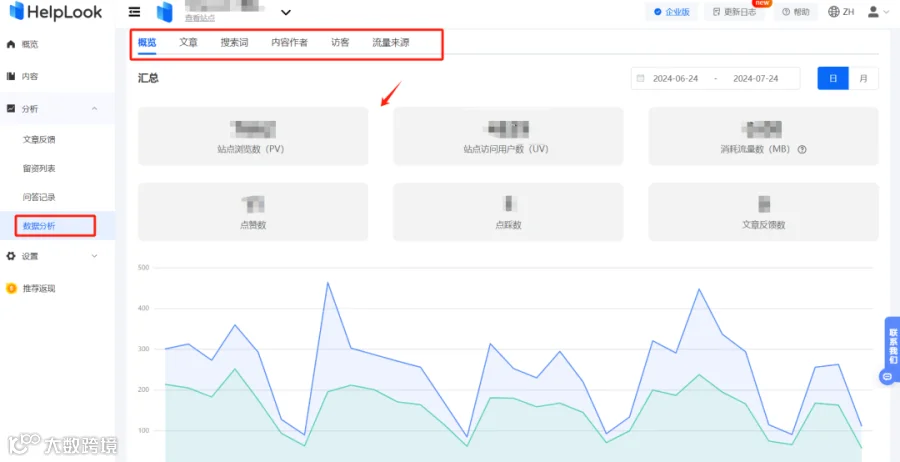The height and width of the screenshot is (462, 900).
Task: Click the 企业版 plan button
Action: (x=672, y=12)
